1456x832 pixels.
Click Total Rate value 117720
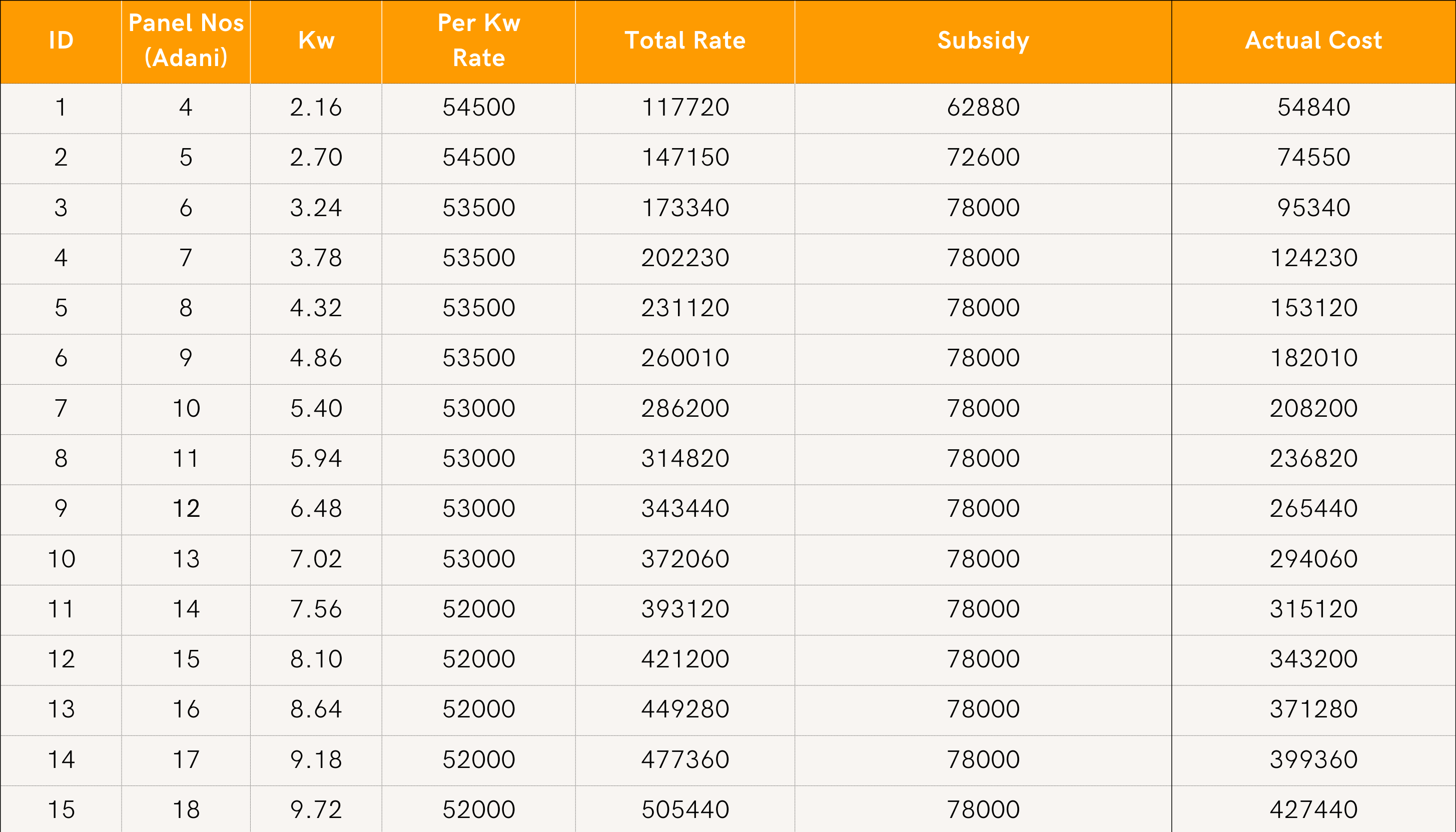point(684,108)
